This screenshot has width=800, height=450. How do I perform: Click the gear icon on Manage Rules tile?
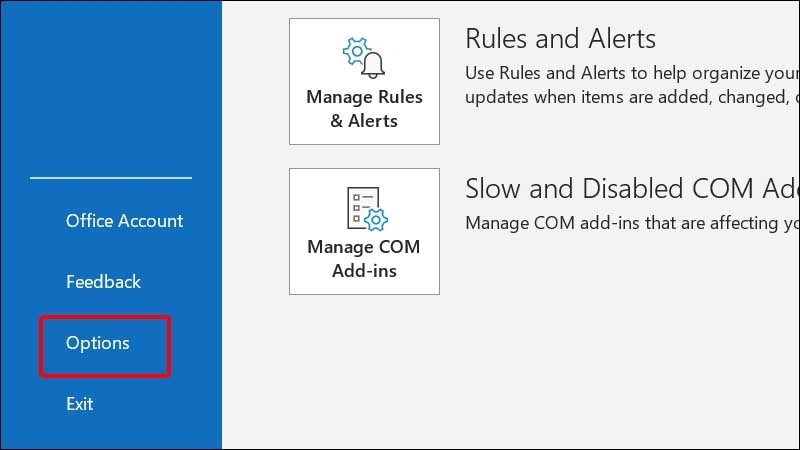pyautogui.click(x=356, y=51)
